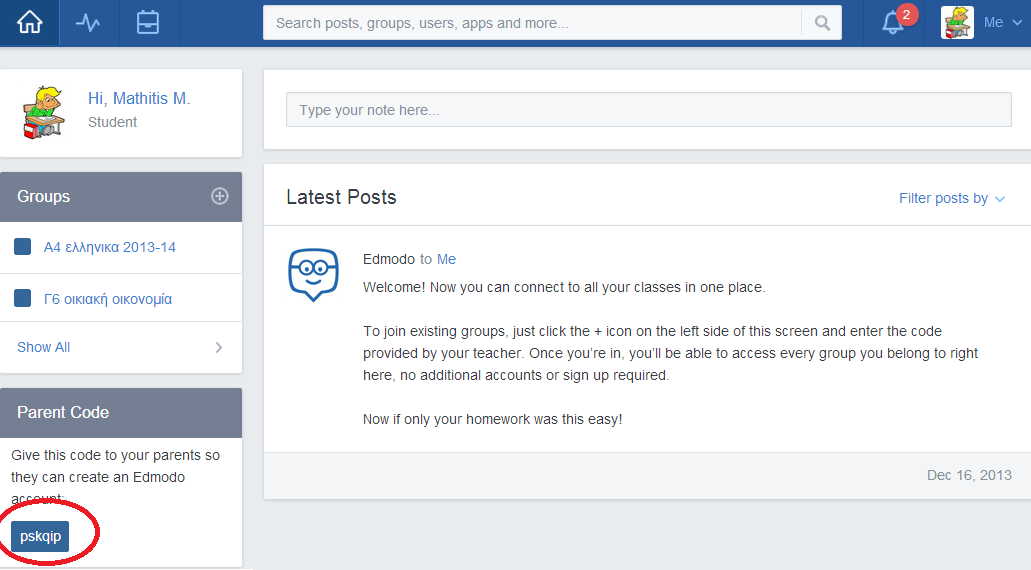Click the Mathitis profile picture
The image size is (1031, 570).
tap(43, 112)
